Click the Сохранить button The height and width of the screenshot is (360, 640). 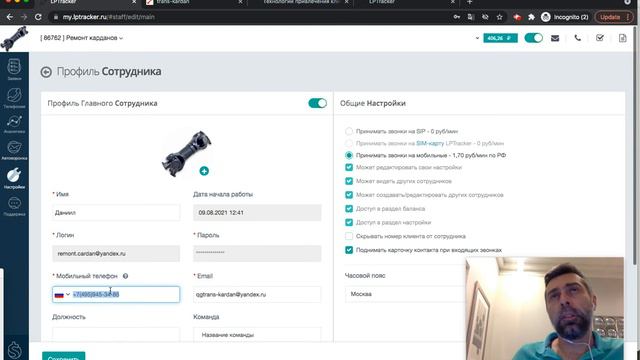pyautogui.click(x=64, y=356)
